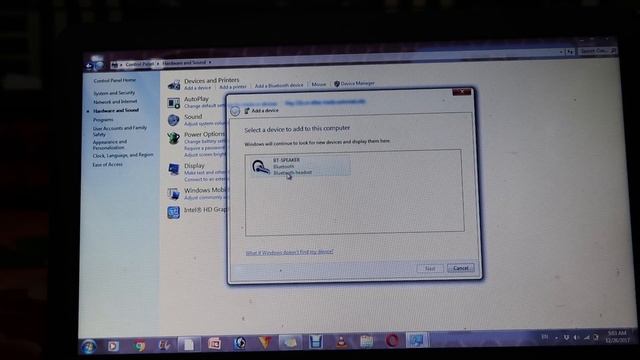Click the Add a device link

(198, 88)
